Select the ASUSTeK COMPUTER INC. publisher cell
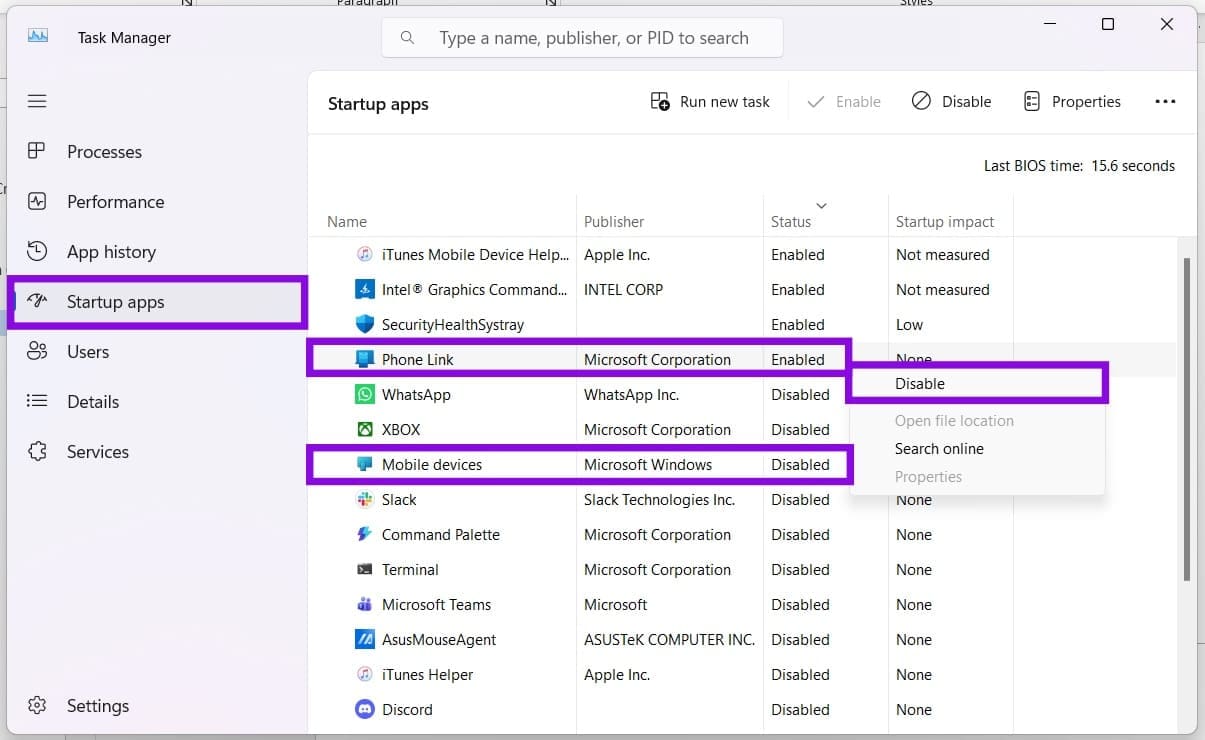Viewport: 1205px width, 740px height. click(669, 639)
